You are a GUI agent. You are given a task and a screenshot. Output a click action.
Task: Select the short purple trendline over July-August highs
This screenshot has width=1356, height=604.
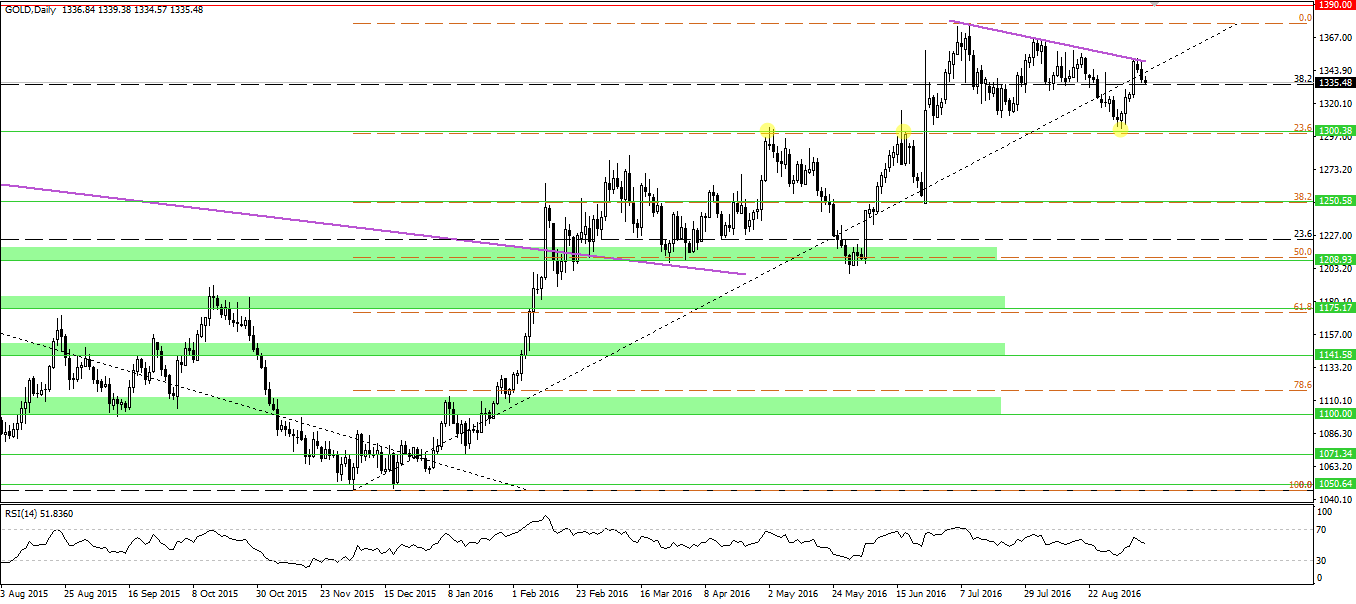pos(1045,41)
